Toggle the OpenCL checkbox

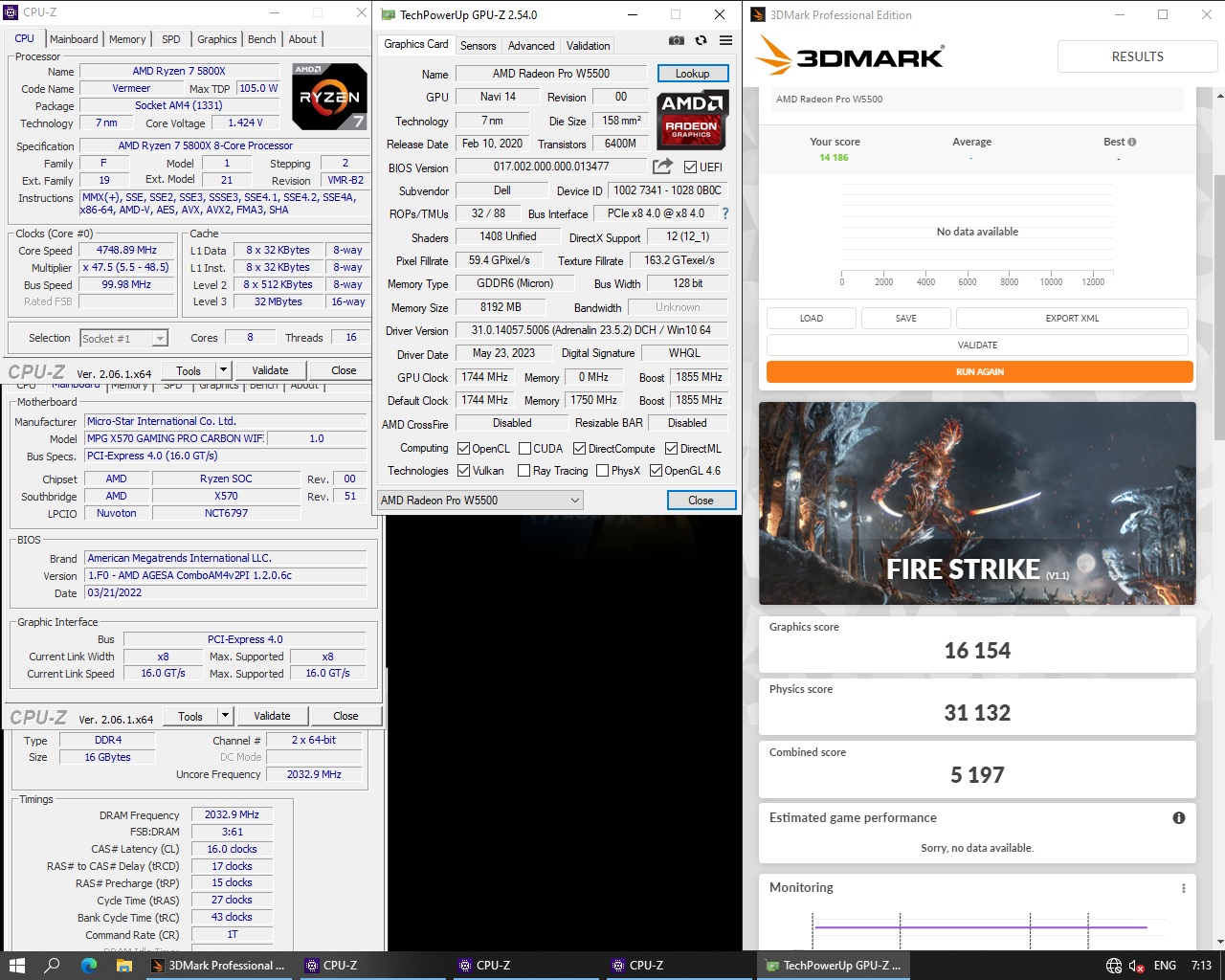pos(463,448)
